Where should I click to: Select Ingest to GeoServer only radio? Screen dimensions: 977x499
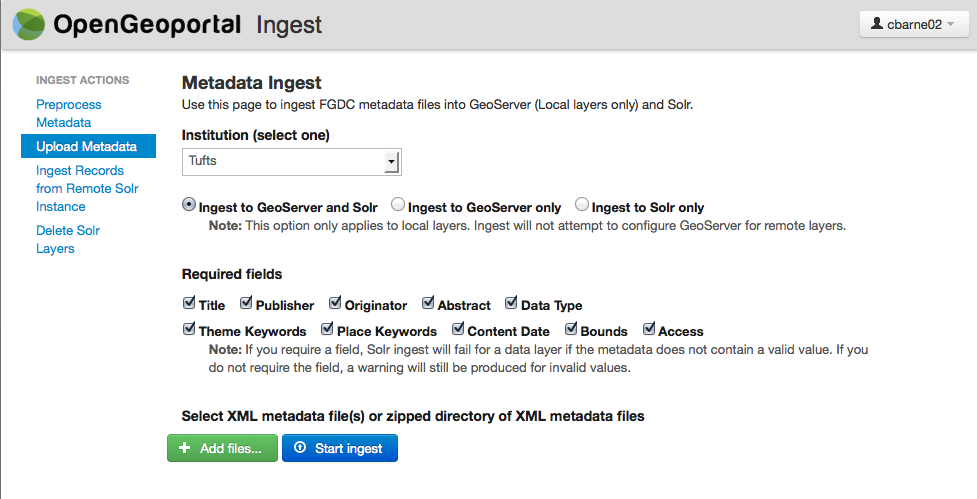point(398,204)
